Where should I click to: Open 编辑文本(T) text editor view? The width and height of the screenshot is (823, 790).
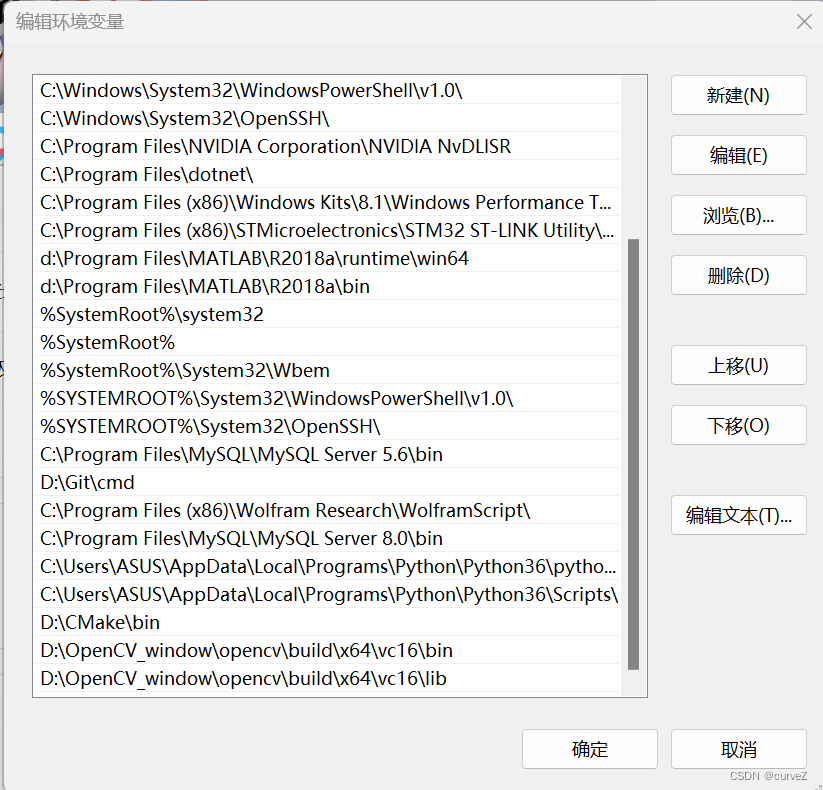tap(738, 515)
